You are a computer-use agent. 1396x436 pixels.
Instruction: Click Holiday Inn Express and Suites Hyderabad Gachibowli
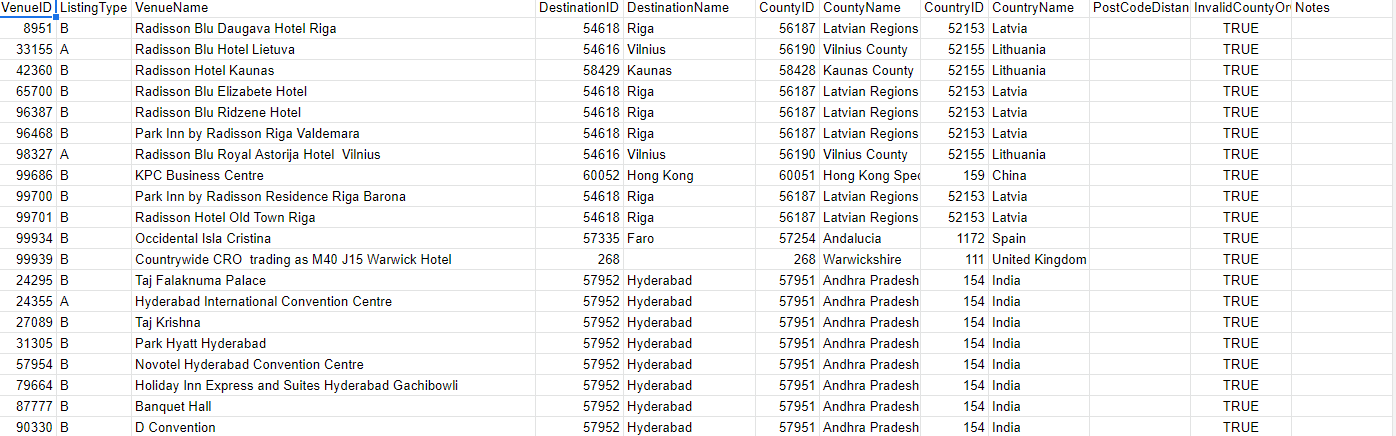coord(334,385)
